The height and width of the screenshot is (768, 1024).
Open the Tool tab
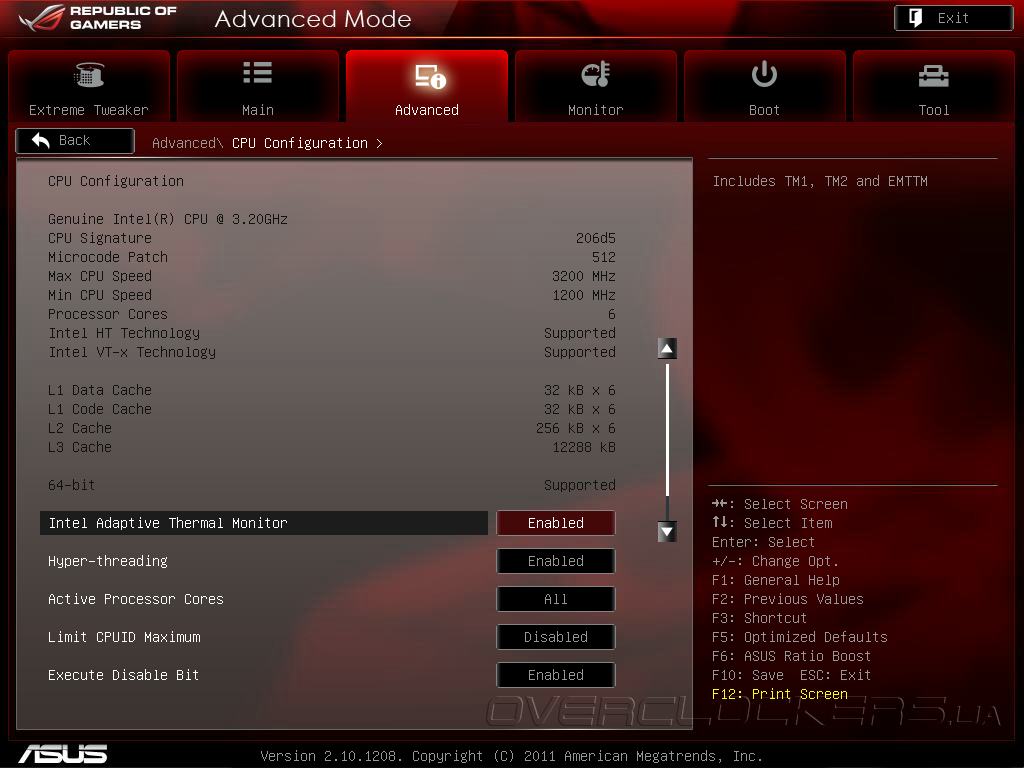[934, 86]
